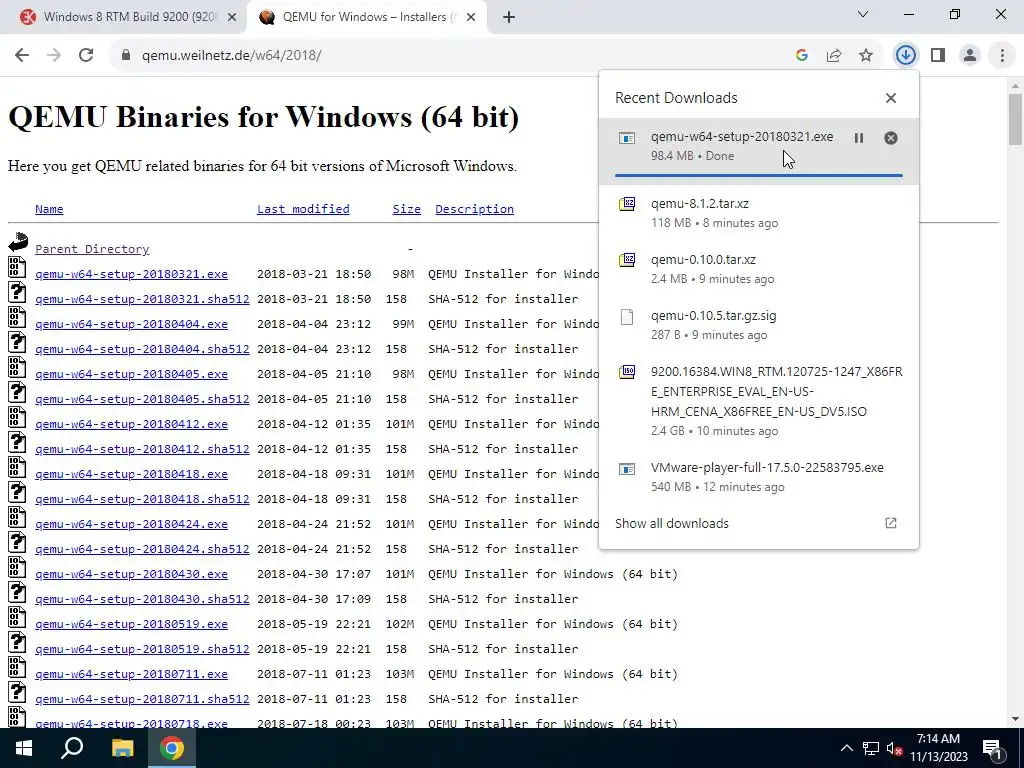Viewport: 1024px width, 768px height.
Task: Go back using the browser back arrow
Action: [22, 56]
